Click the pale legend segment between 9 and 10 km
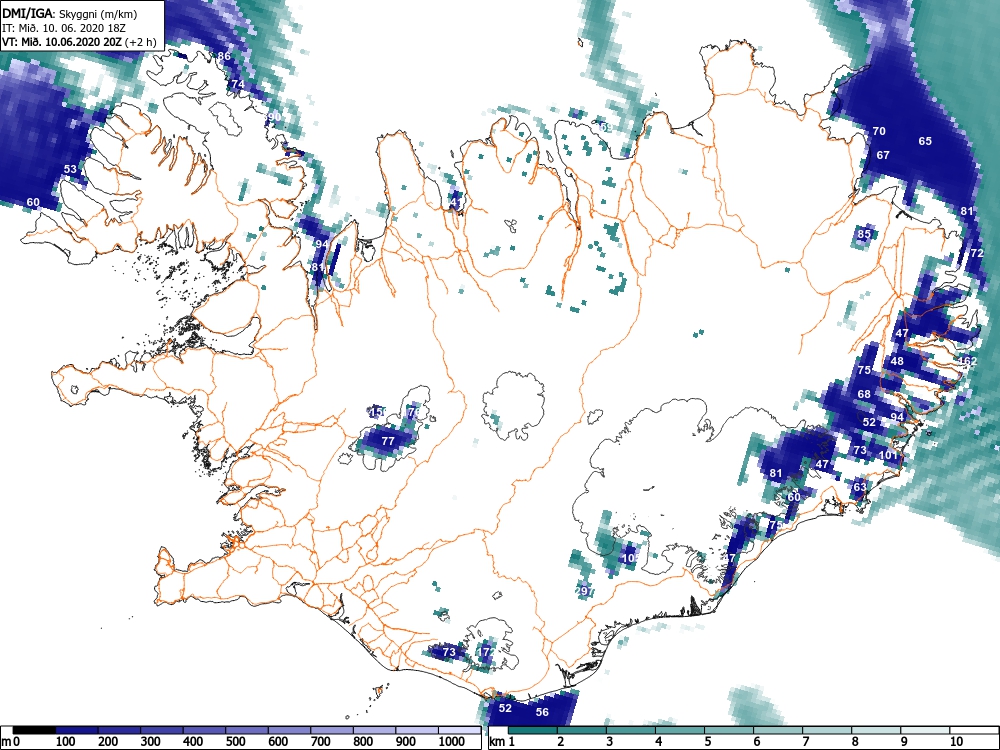Viewport: 1000px width, 750px height. pos(925,730)
